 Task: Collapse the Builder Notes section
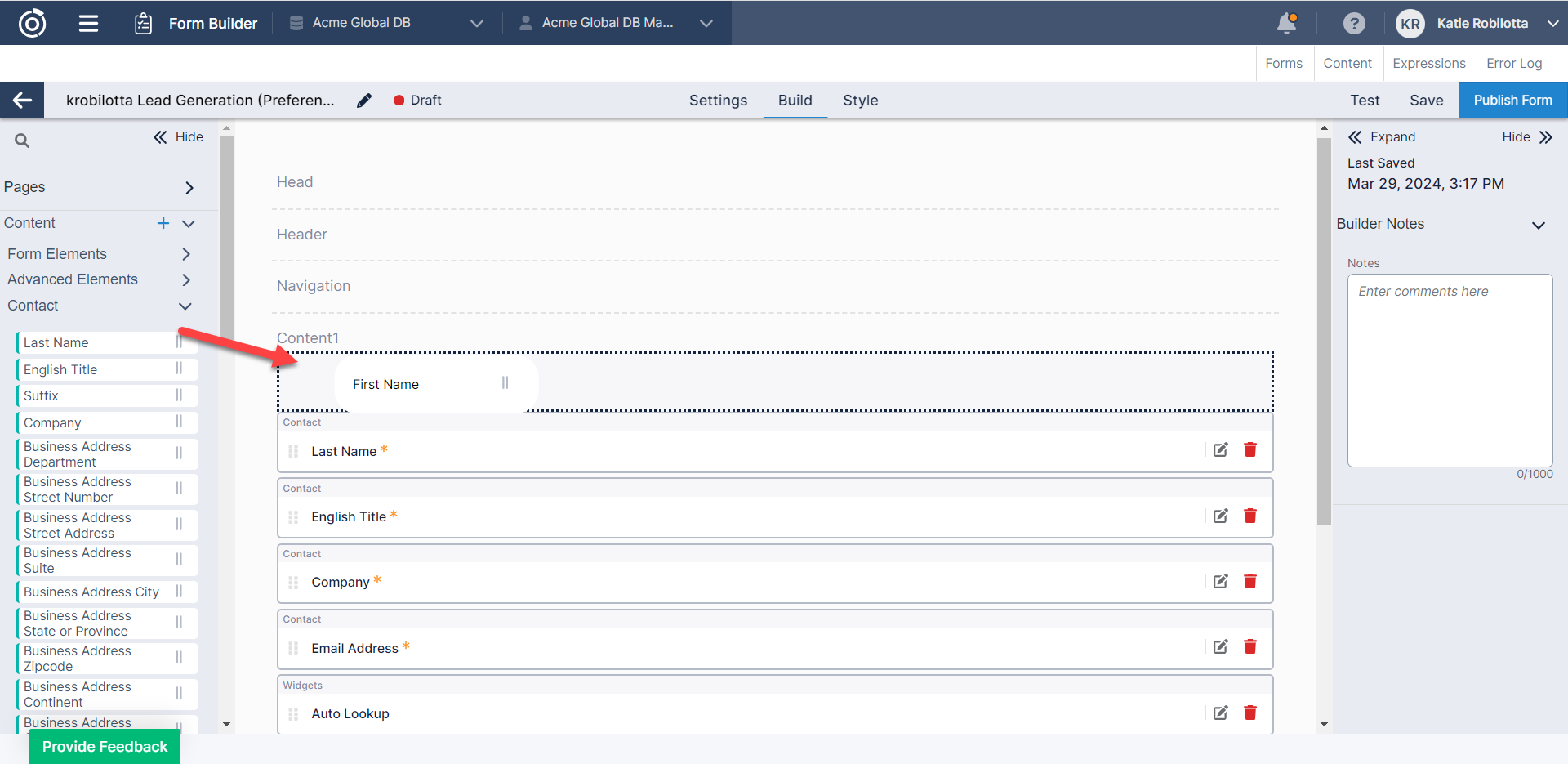[x=1538, y=225]
